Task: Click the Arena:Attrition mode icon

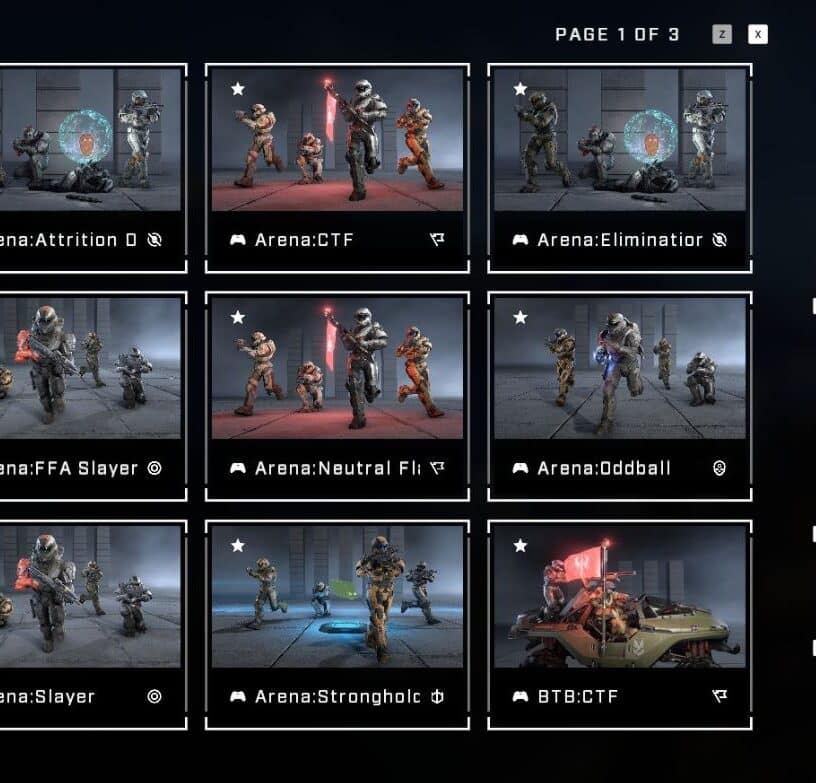Action: (x=155, y=239)
